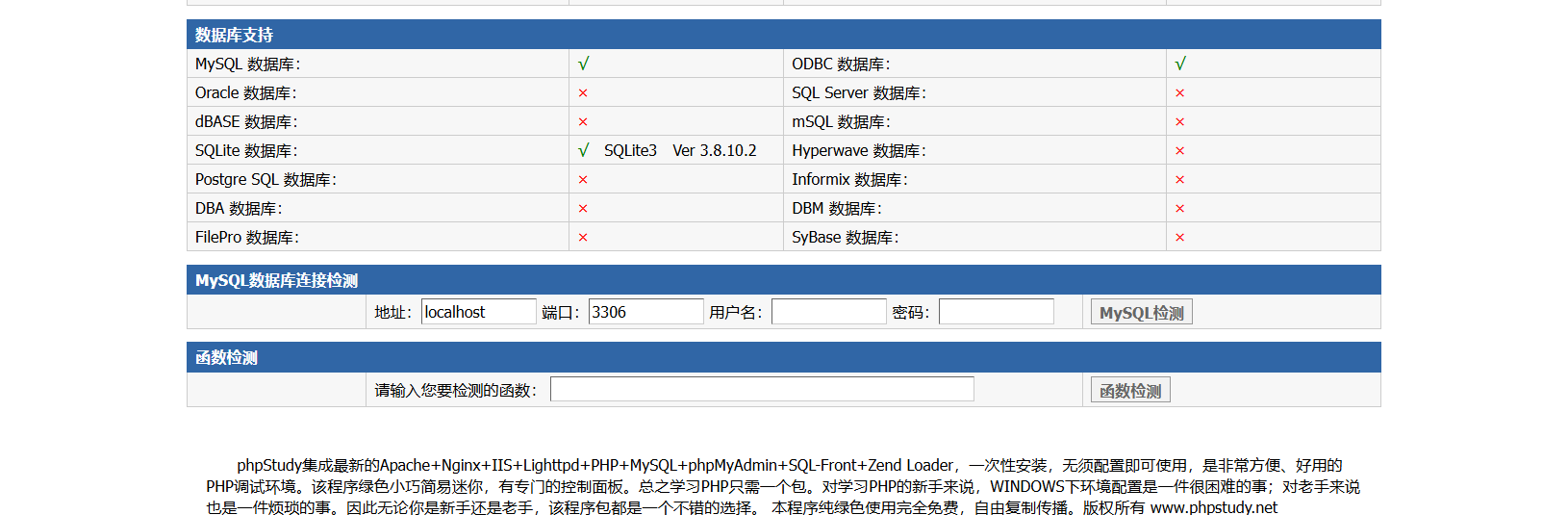This screenshot has height=515, width=1568.
Task: Click the red cross for DBA 数据库
Action: 583,209
